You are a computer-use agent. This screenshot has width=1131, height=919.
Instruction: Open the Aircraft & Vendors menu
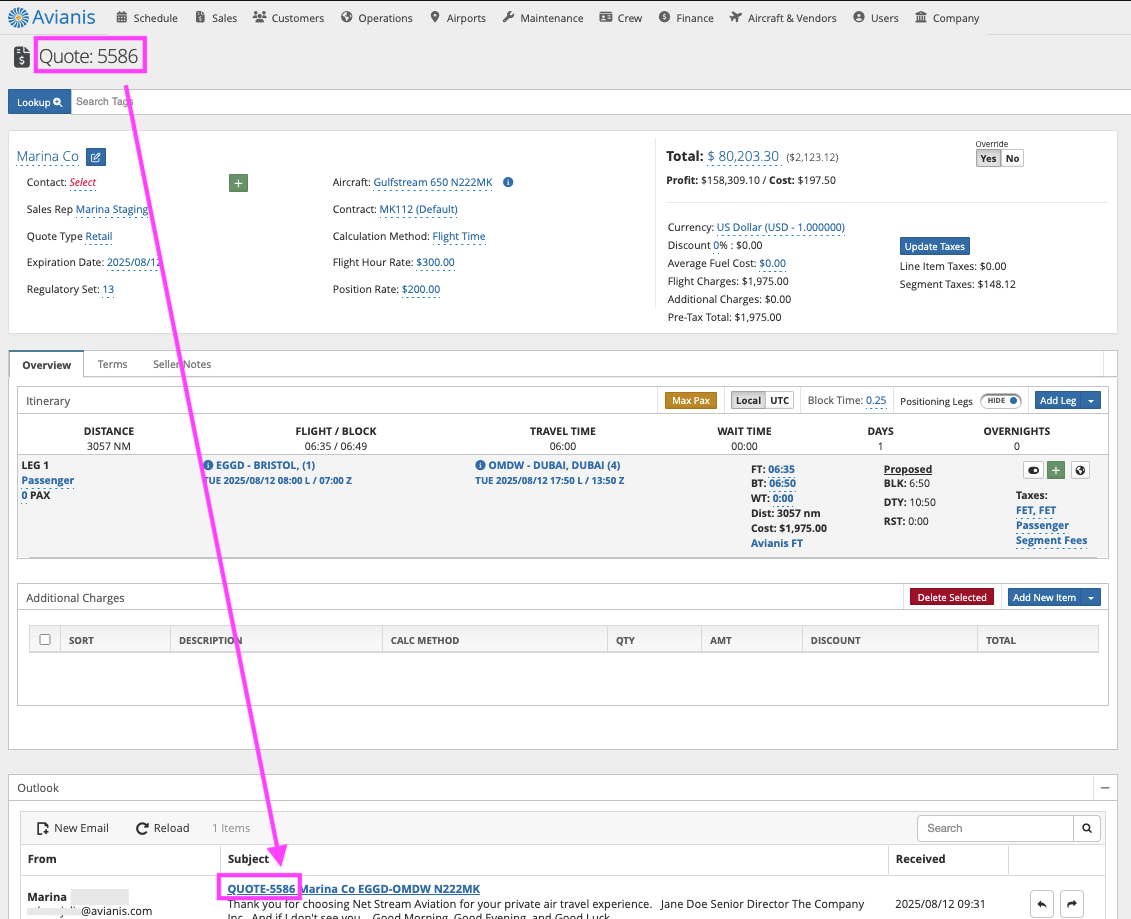783,17
